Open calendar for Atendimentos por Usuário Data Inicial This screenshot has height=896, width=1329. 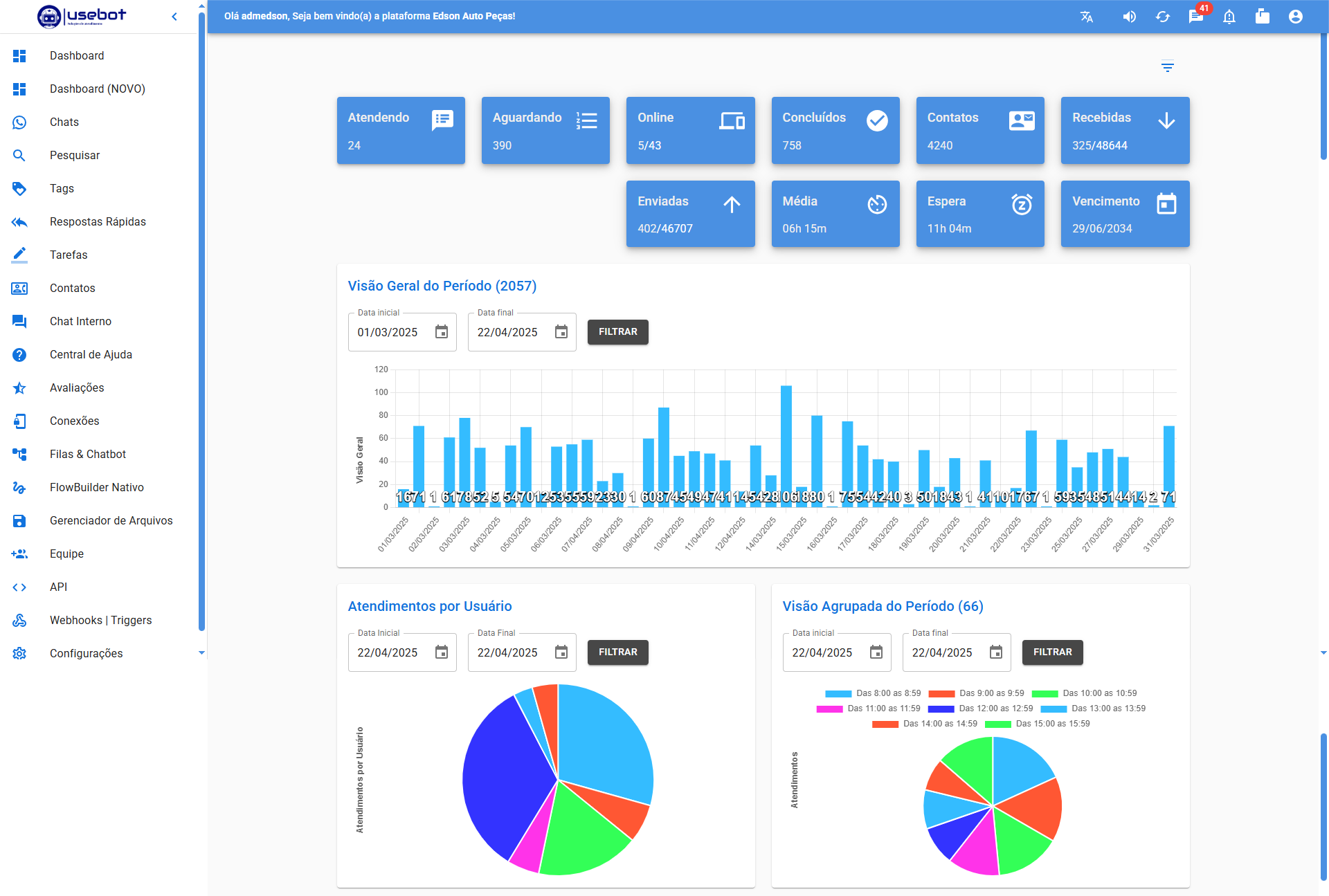(x=442, y=652)
